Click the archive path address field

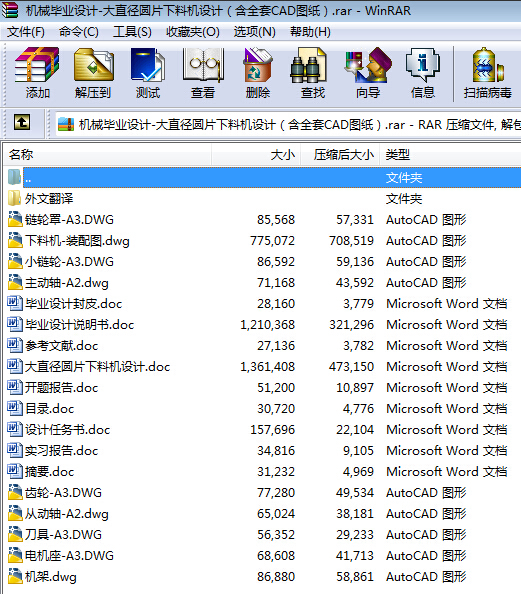pos(288,124)
